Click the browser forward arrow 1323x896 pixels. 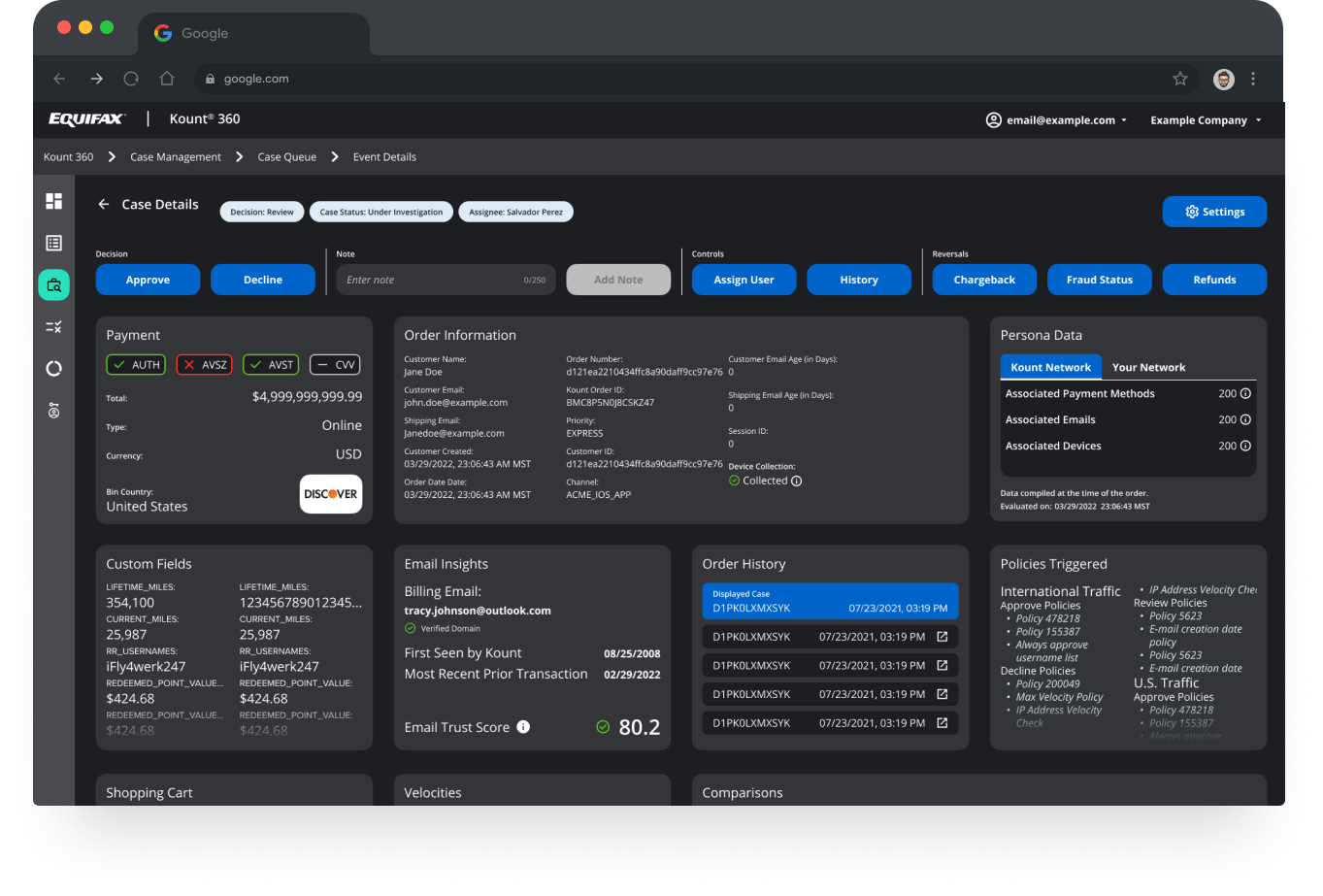pos(96,79)
